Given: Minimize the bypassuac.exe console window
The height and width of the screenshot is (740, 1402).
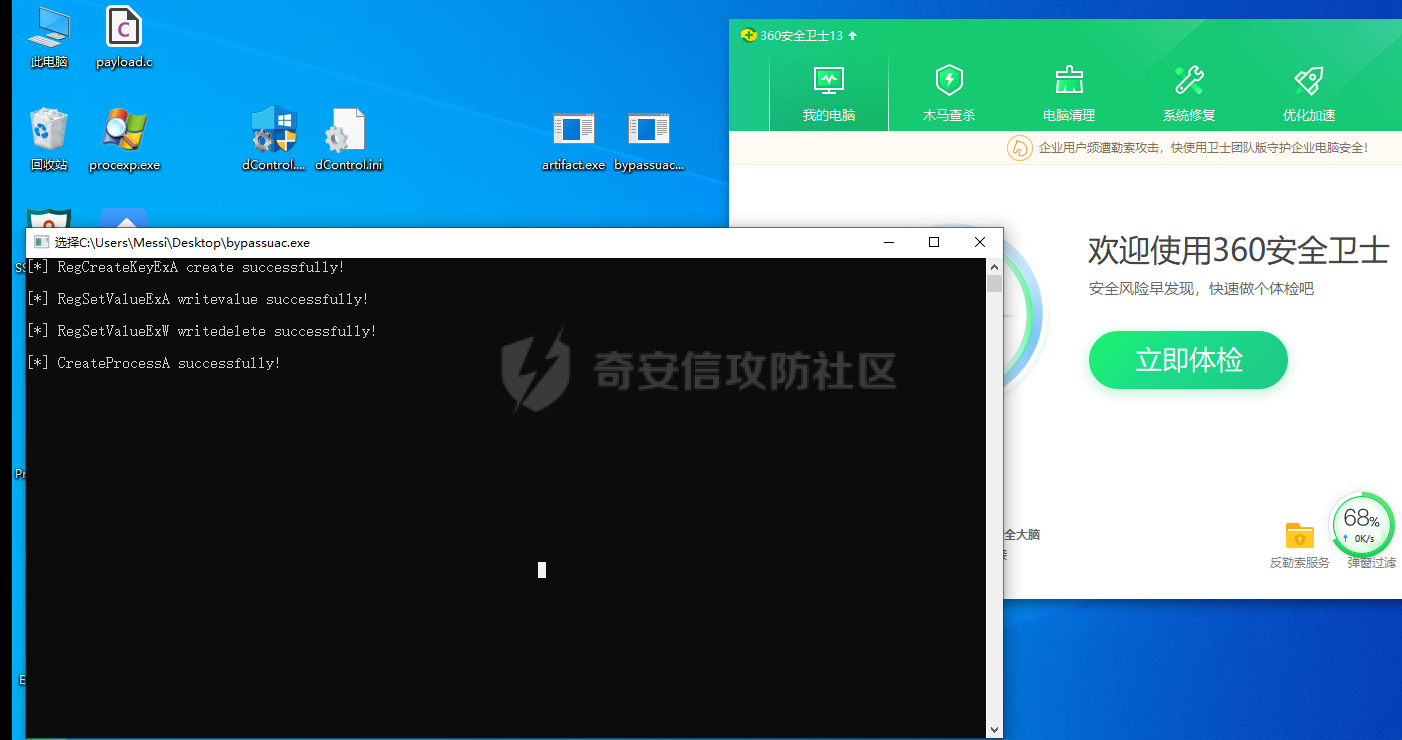Looking at the screenshot, I should tap(888, 242).
